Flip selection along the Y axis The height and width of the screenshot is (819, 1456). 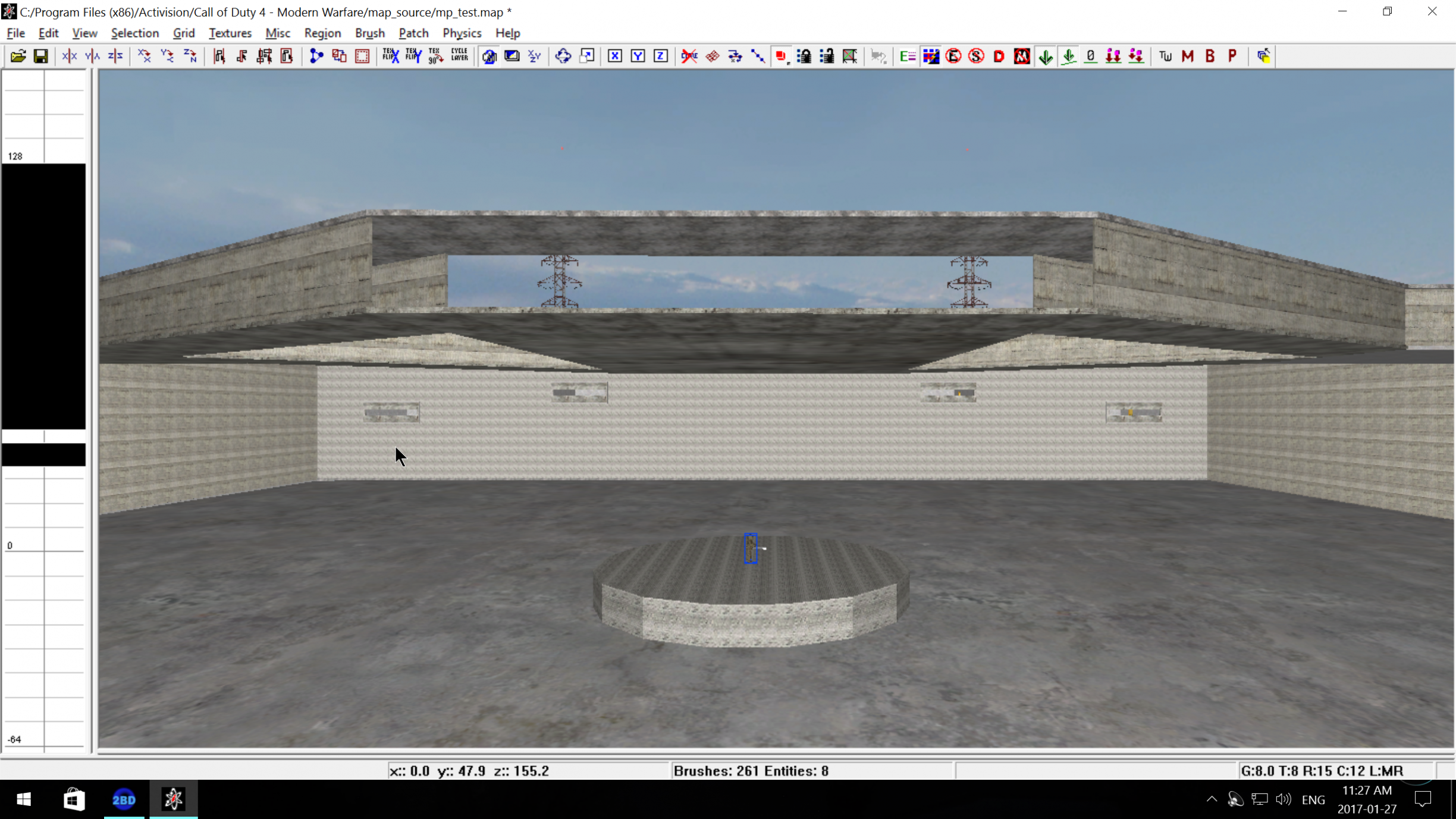click(92, 56)
